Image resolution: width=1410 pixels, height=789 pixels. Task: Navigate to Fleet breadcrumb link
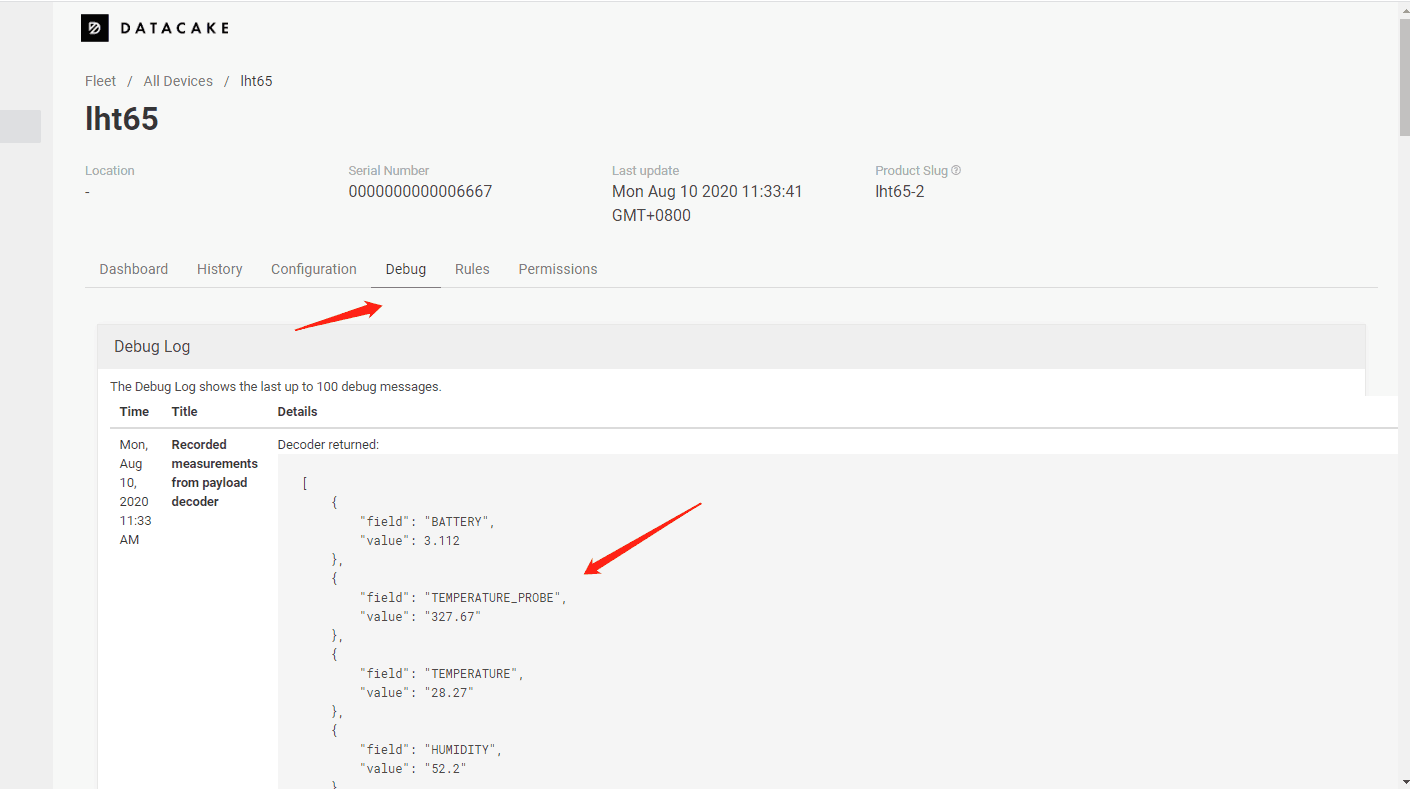101,81
